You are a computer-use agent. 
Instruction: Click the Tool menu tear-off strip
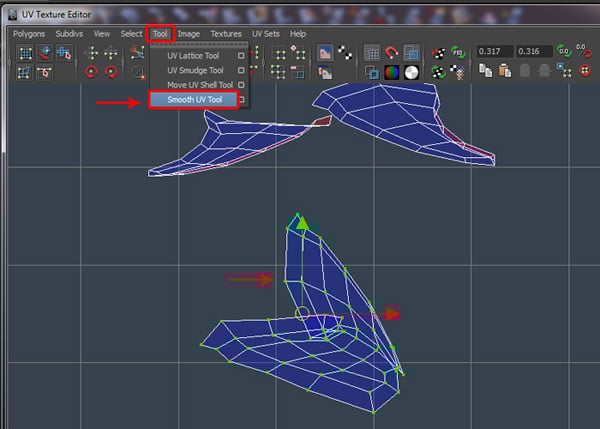199,45
